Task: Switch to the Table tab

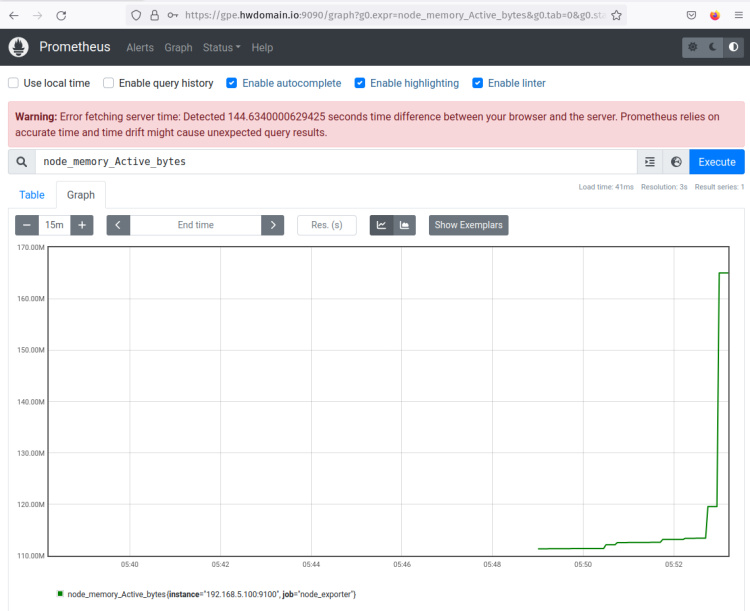Action: [x=32, y=195]
